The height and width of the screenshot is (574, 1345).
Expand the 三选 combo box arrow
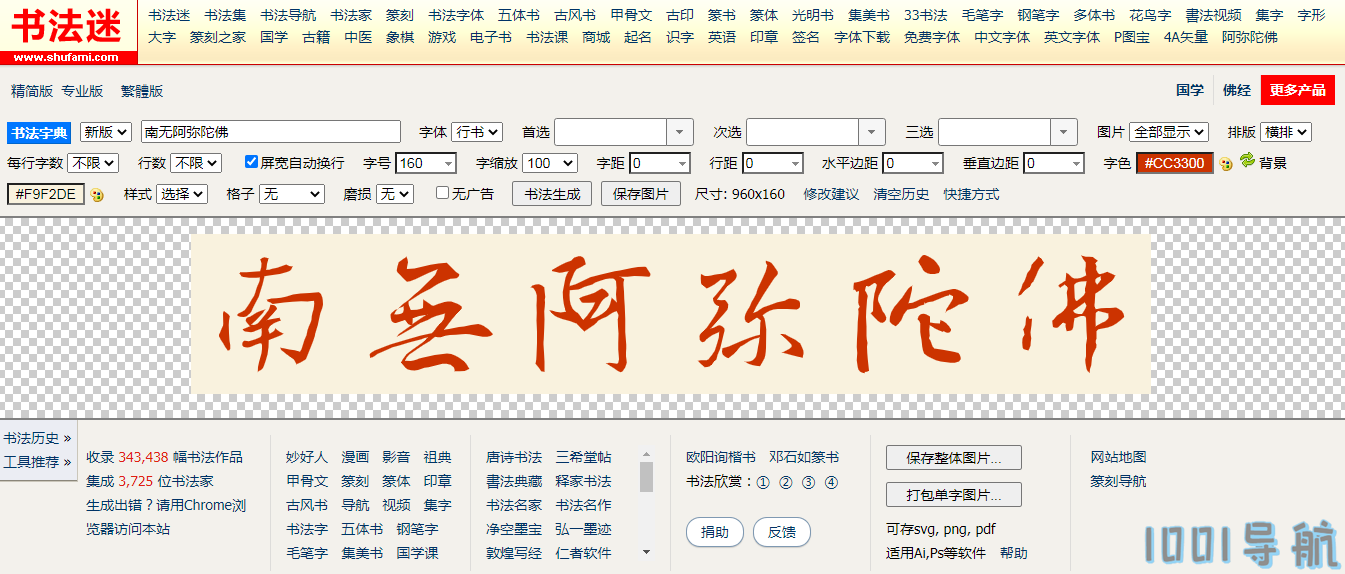click(x=1064, y=132)
